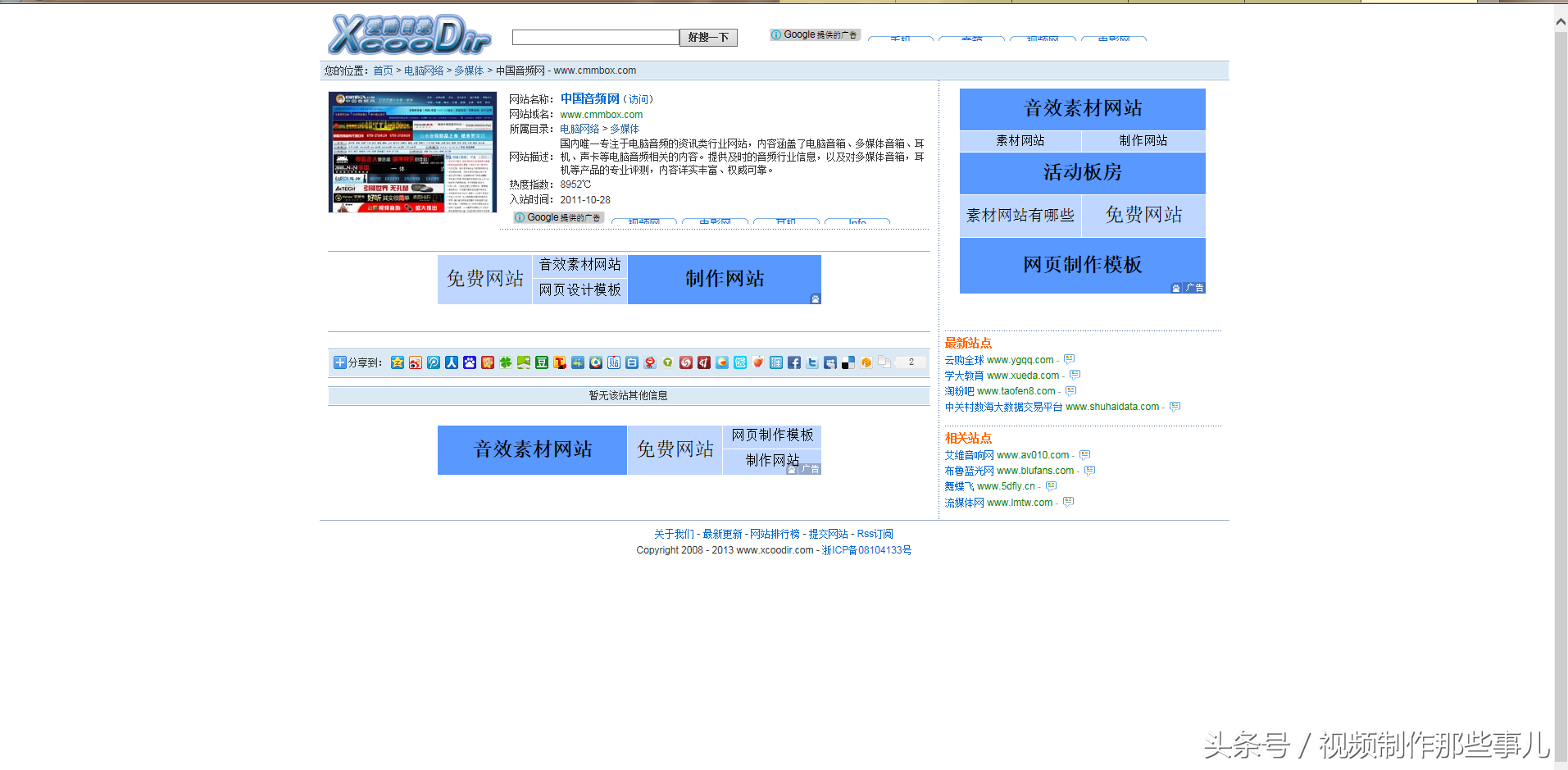Share via red apple icon
This screenshot has width=1568, height=770.
click(758, 362)
